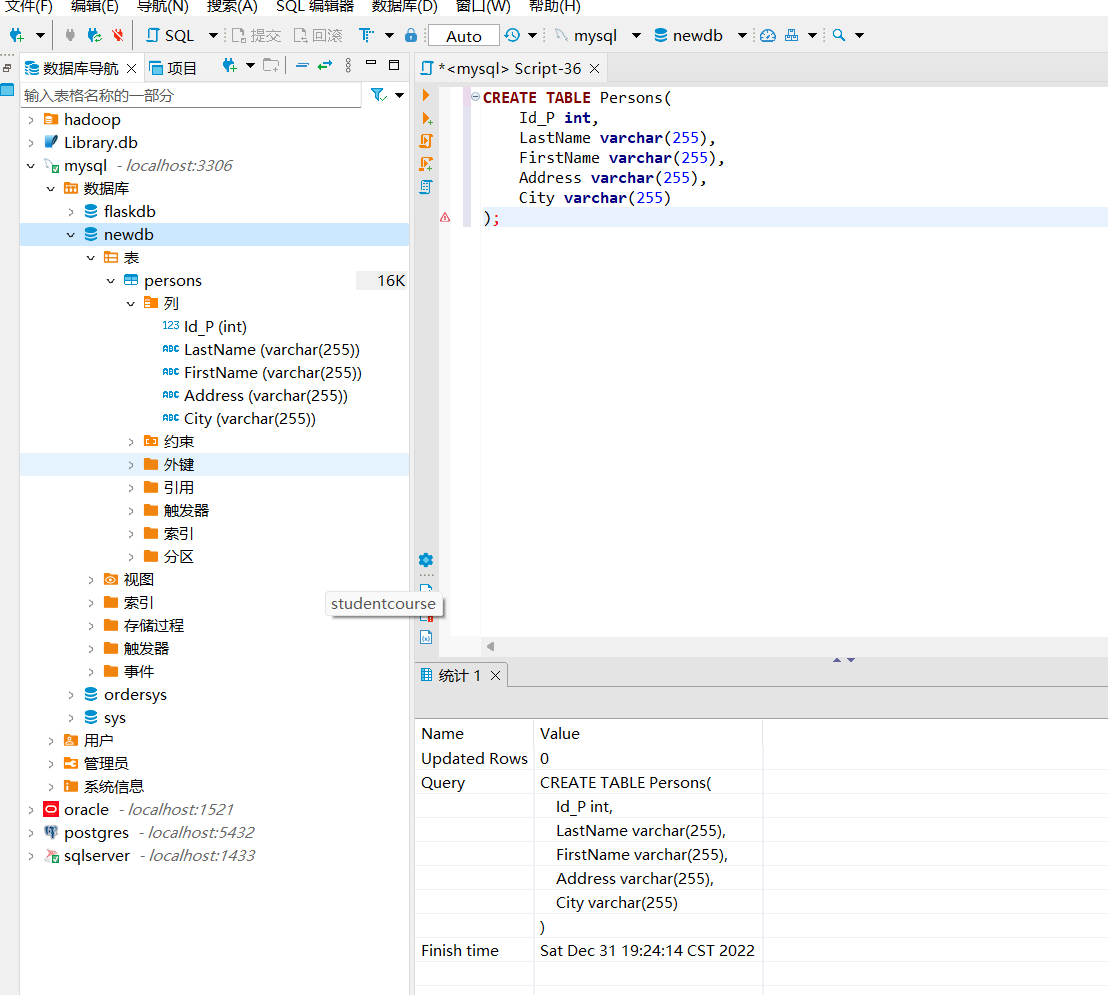Click execute script in separate tabs icon
Viewport: 1108px width, 995px height.
point(426,165)
